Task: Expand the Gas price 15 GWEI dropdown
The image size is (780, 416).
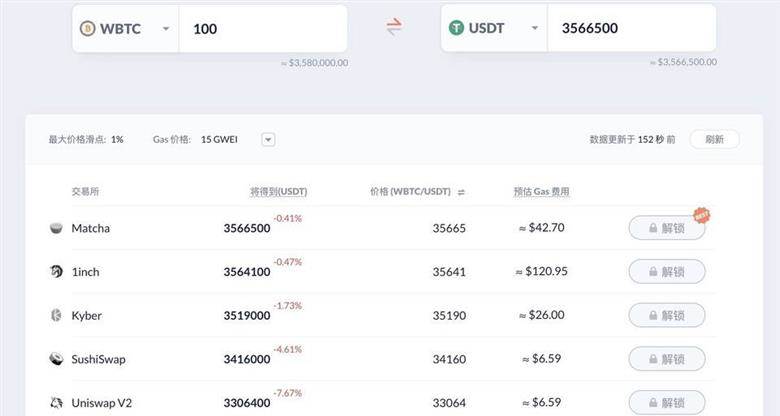Action: (x=268, y=140)
